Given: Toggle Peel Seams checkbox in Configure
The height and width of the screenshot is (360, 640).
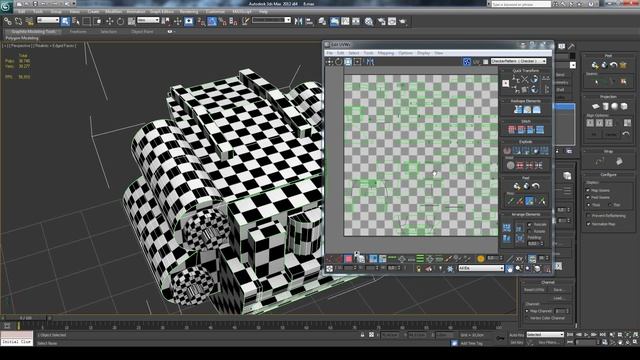Looking at the screenshot, I should (x=588, y=198).
